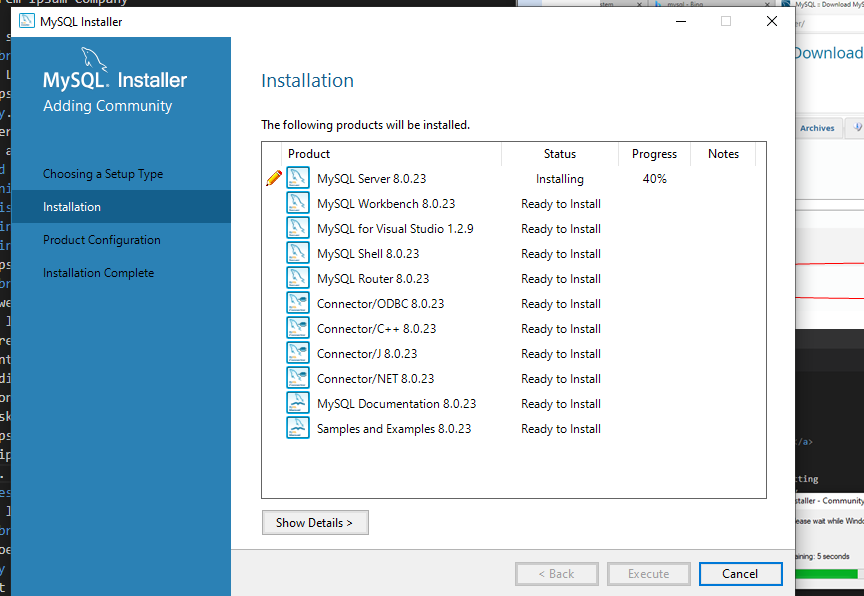
Task: Expand installation log with Show Details
Action: pyautogui.click(x=315, y=523)
